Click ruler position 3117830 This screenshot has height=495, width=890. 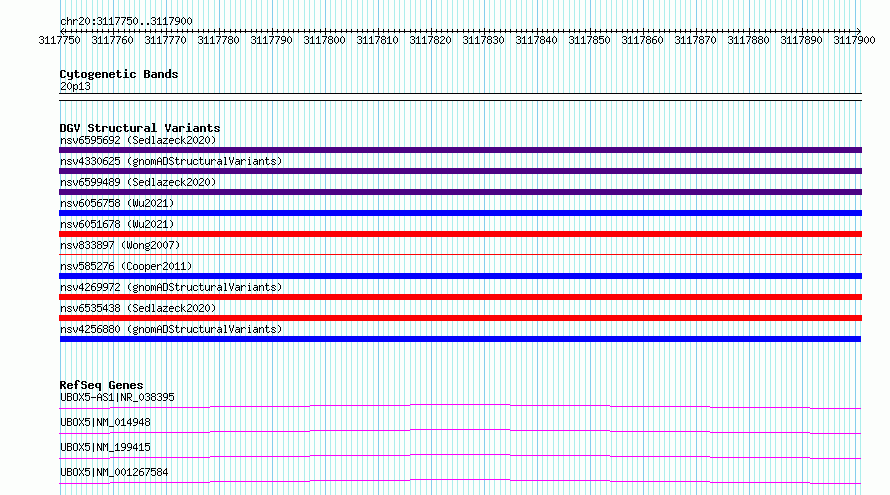click(x=483, y=40)
